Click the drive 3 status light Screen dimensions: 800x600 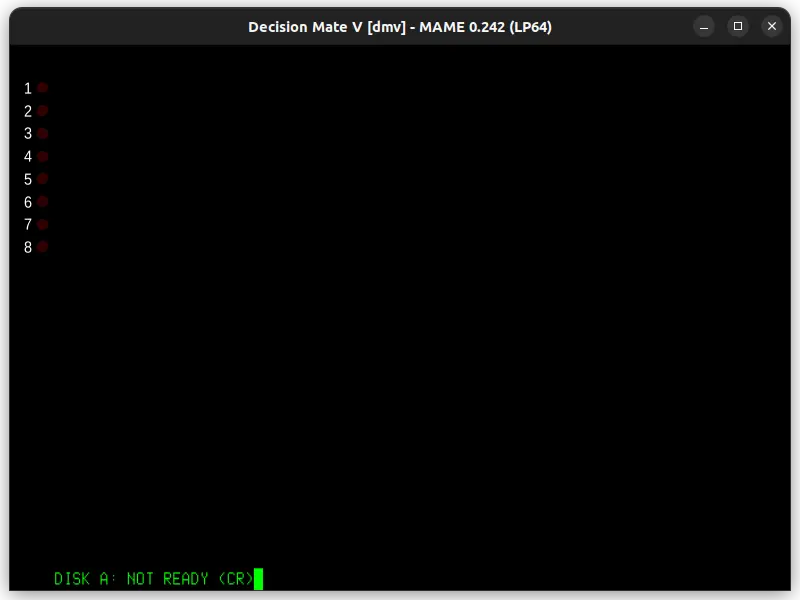click(41, 134)
